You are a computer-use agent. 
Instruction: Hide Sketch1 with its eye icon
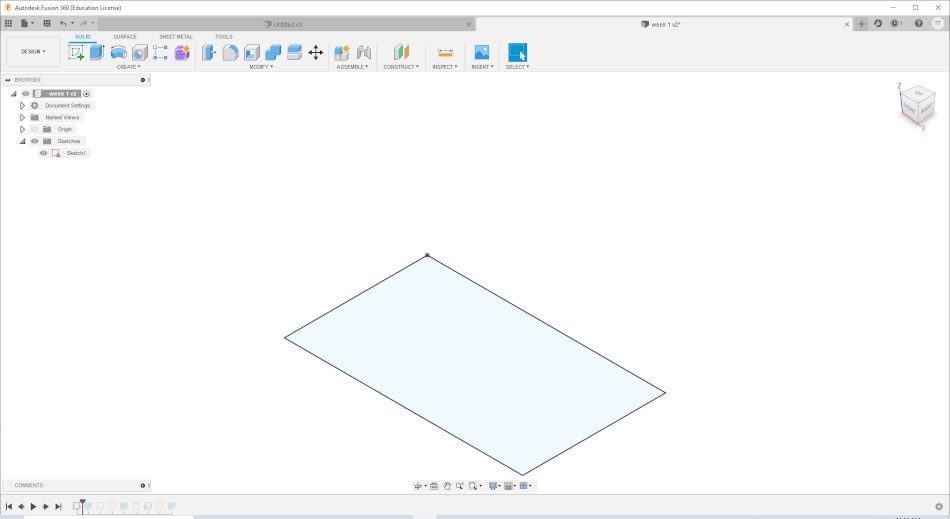tap(44, 153)
